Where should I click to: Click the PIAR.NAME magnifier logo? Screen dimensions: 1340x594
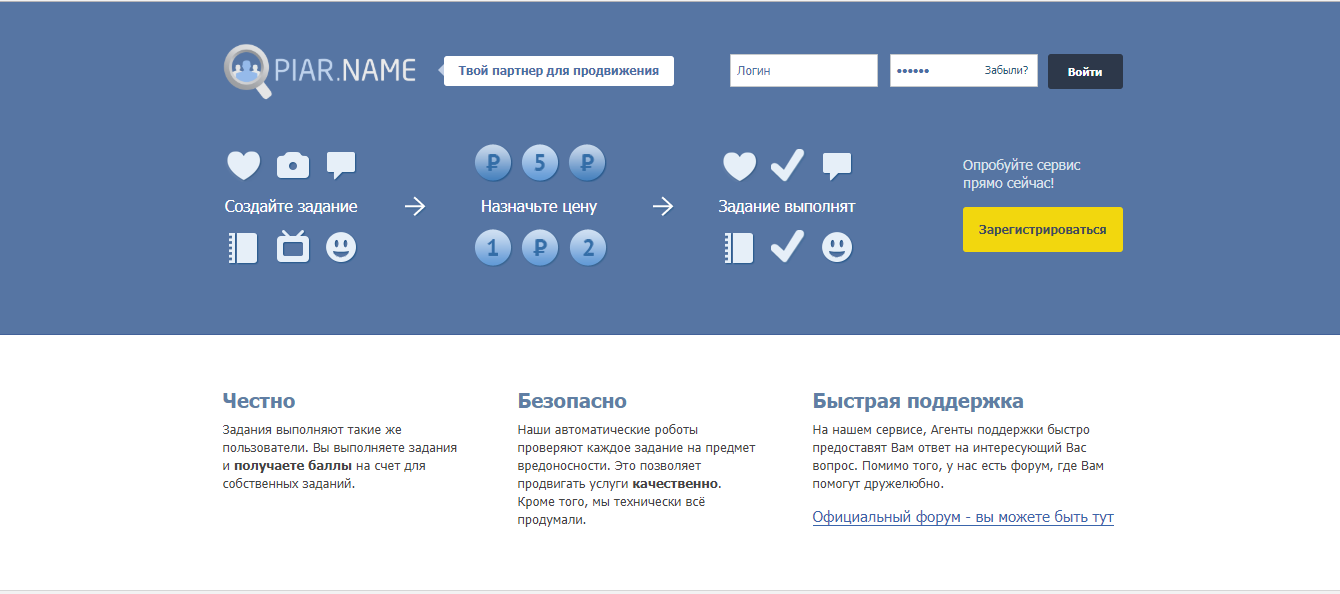[x=248, y=71]
